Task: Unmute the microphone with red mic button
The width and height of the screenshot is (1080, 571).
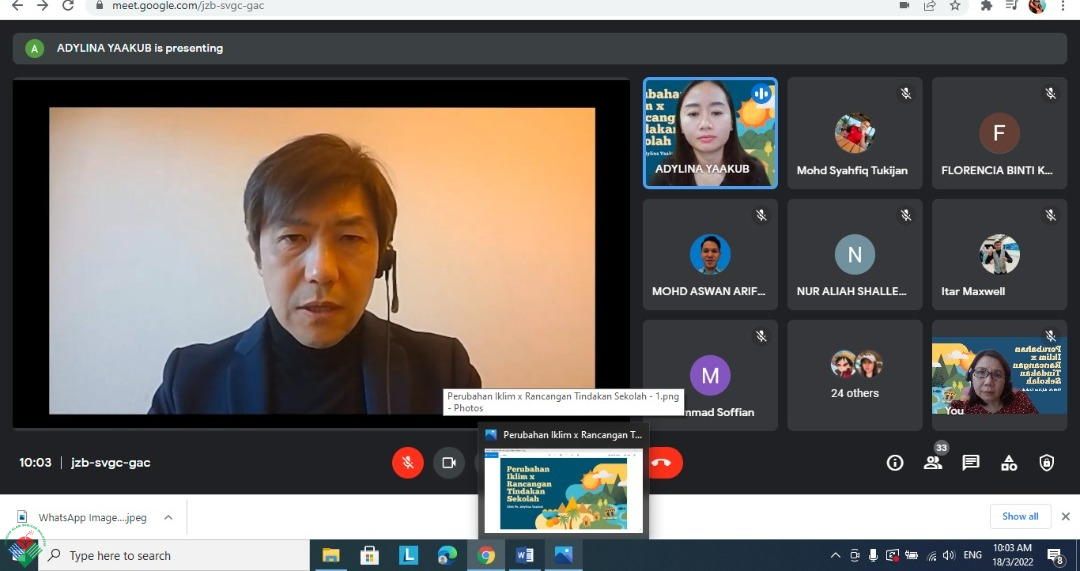Action: (408, 463)
